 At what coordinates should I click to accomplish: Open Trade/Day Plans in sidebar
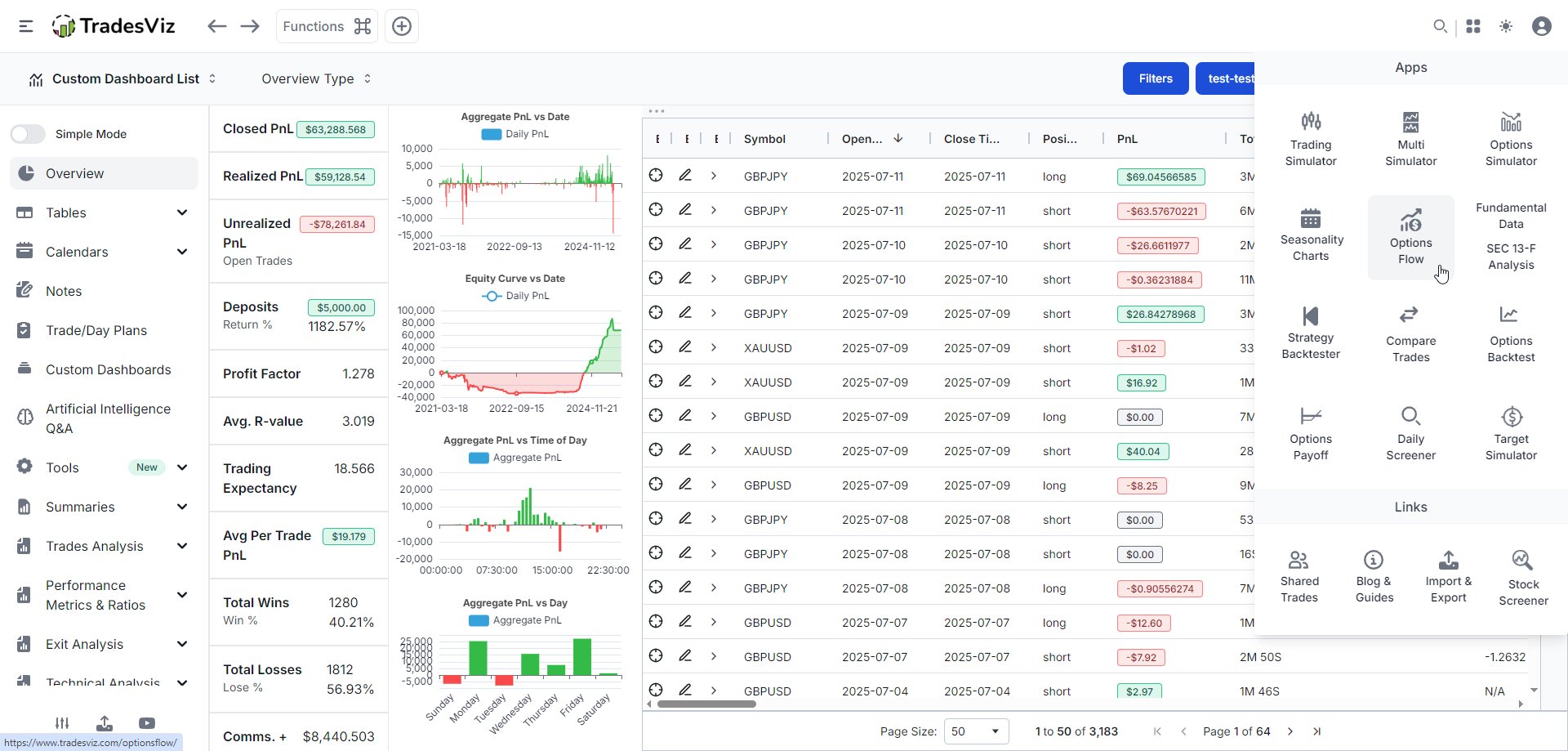tap(104, 330)
